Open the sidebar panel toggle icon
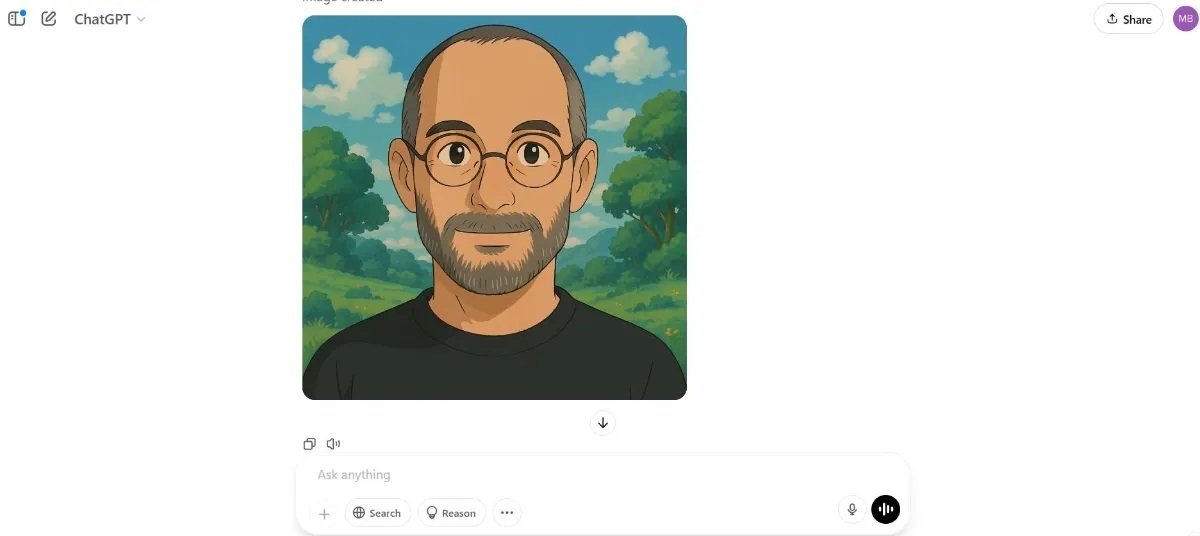This screenshot has height=536, width=1200. pyautogui.click(x=16, y=18)
